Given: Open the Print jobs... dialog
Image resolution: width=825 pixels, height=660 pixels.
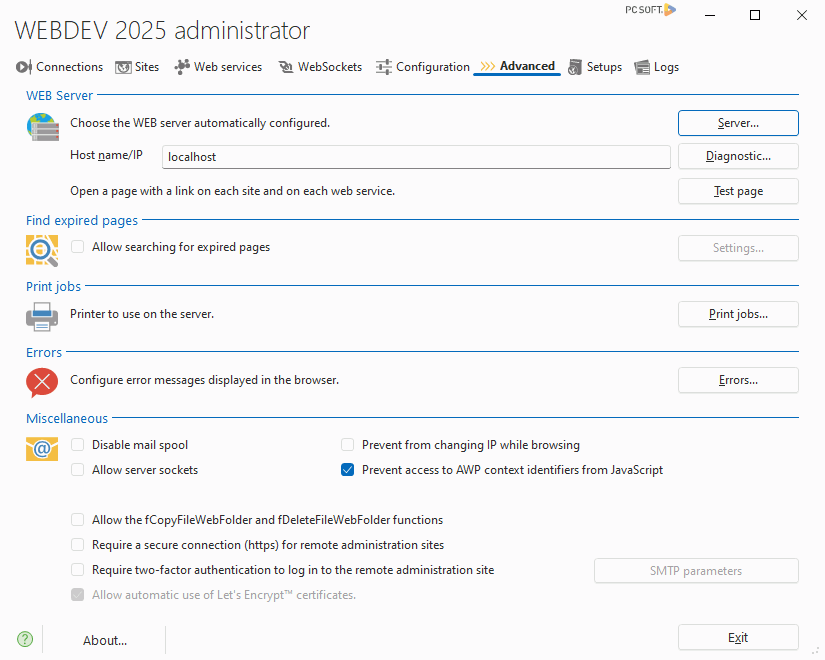Looking at the screenshot, I should tap(738, 314).
